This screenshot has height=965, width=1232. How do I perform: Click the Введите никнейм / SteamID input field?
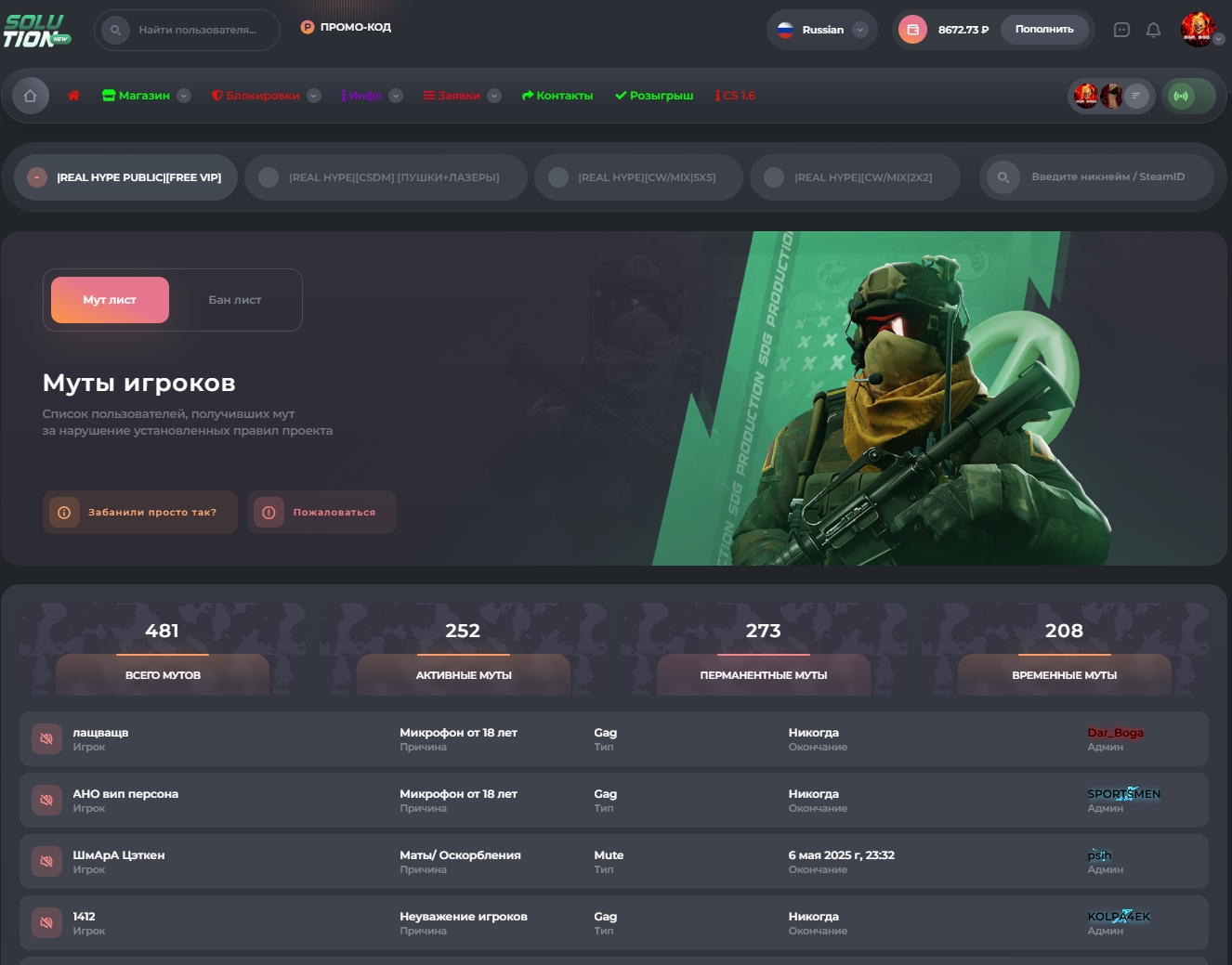pyautogui.click(x=1111, y=176)
